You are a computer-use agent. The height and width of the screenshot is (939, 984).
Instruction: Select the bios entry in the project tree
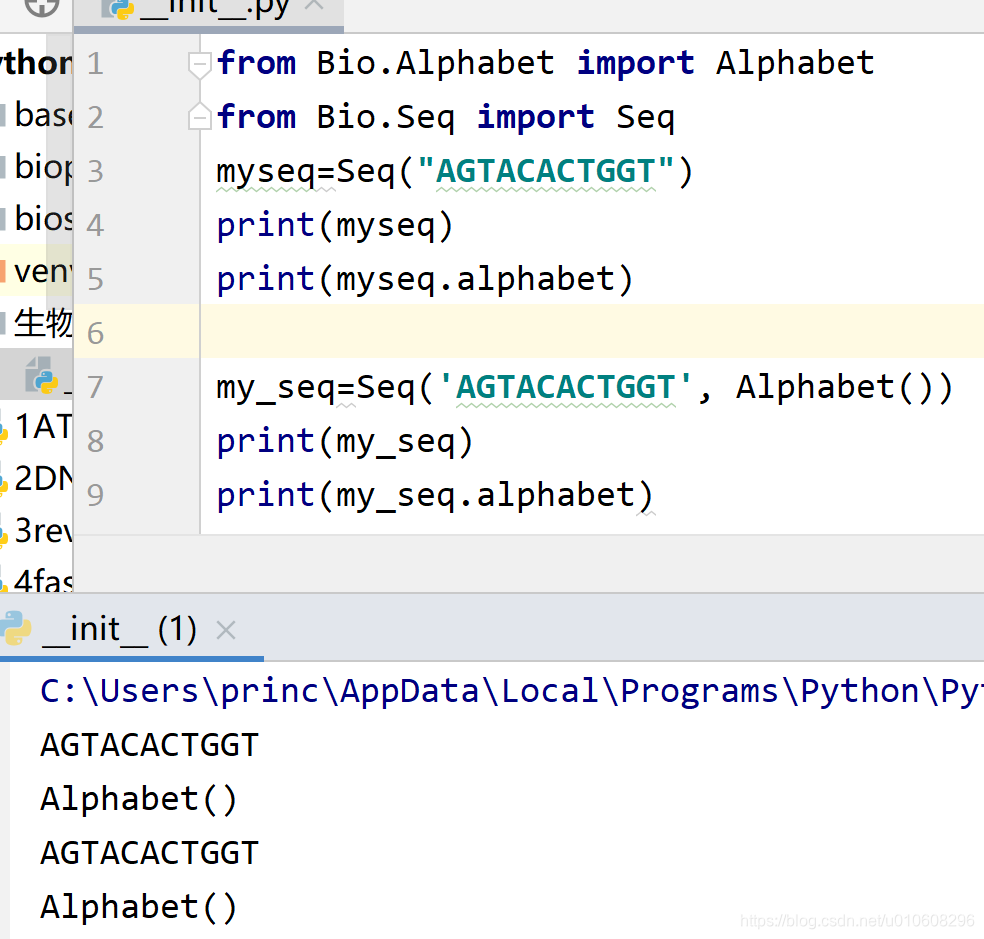click(x=40, y=218)
